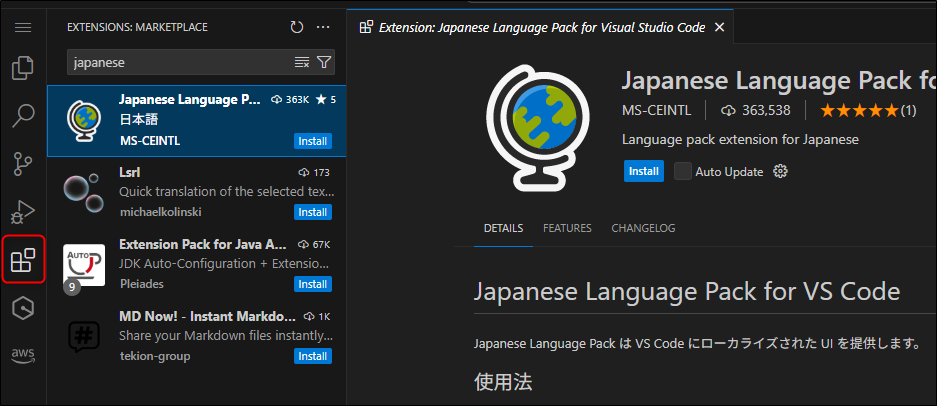Switch to the Features tab
Viewport: 937px width, 406px height.
click(x=567, y=228)
